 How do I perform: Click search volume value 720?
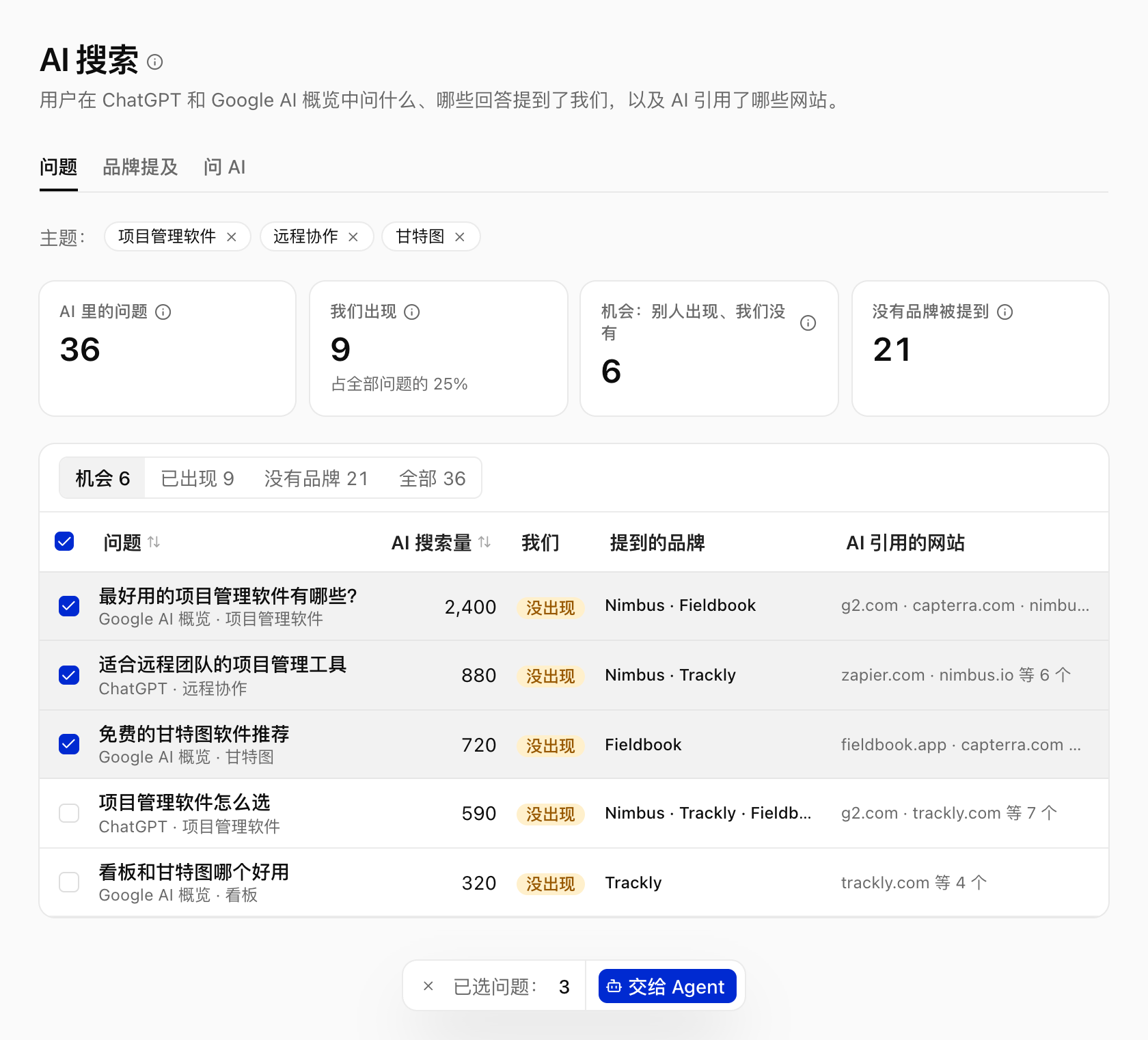click(479, 745)
